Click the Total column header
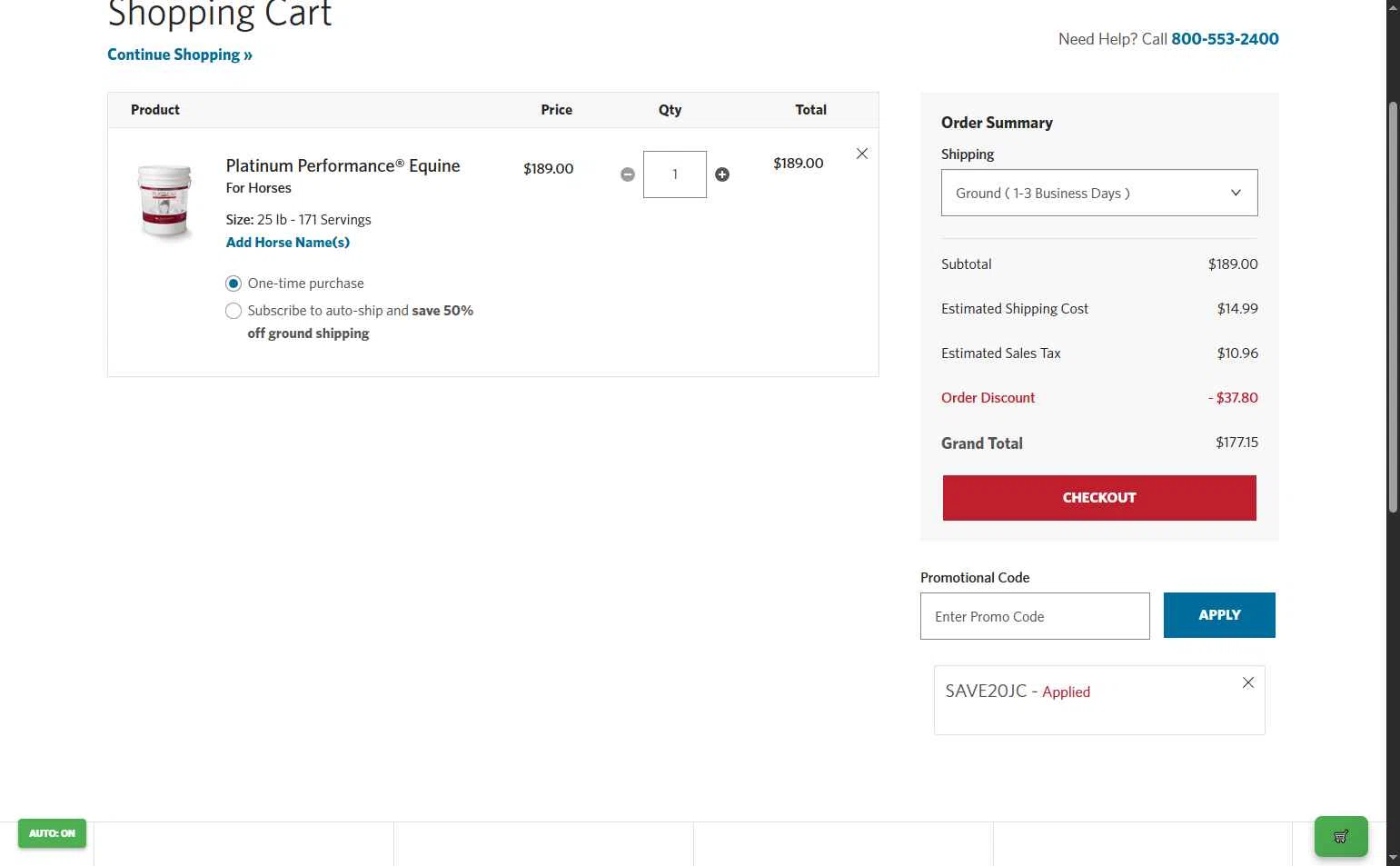Screen dimensions: 1400x866 pos(811,110)
